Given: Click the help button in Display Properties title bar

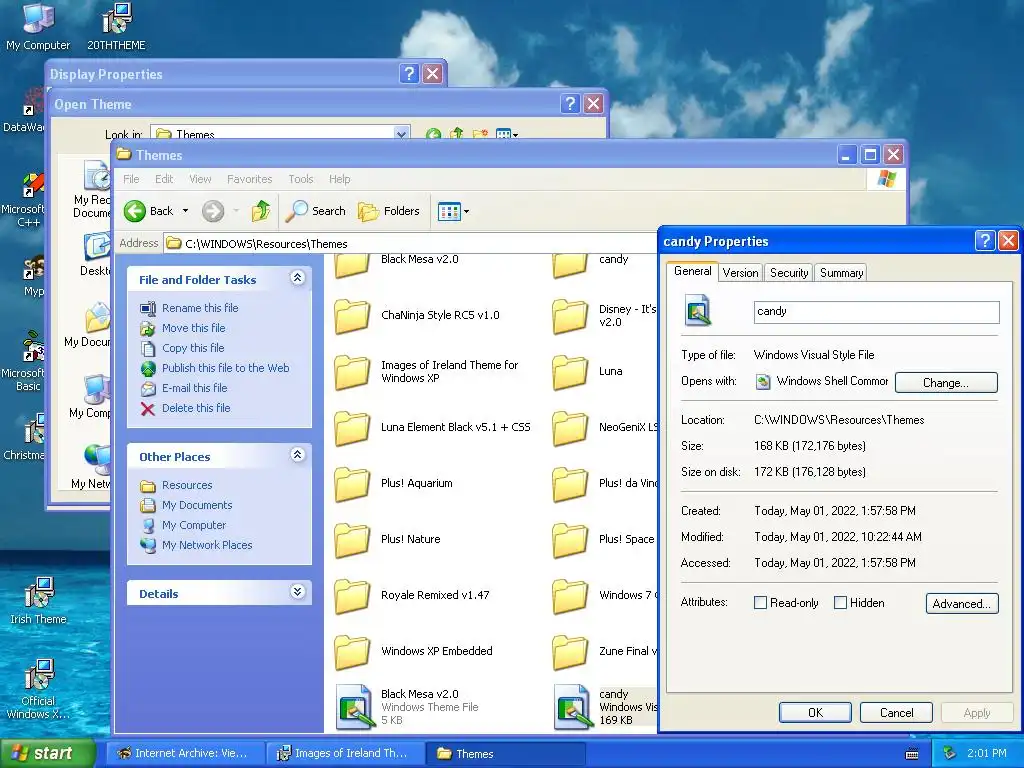Looking at the screenshot, I should [409, 74].
